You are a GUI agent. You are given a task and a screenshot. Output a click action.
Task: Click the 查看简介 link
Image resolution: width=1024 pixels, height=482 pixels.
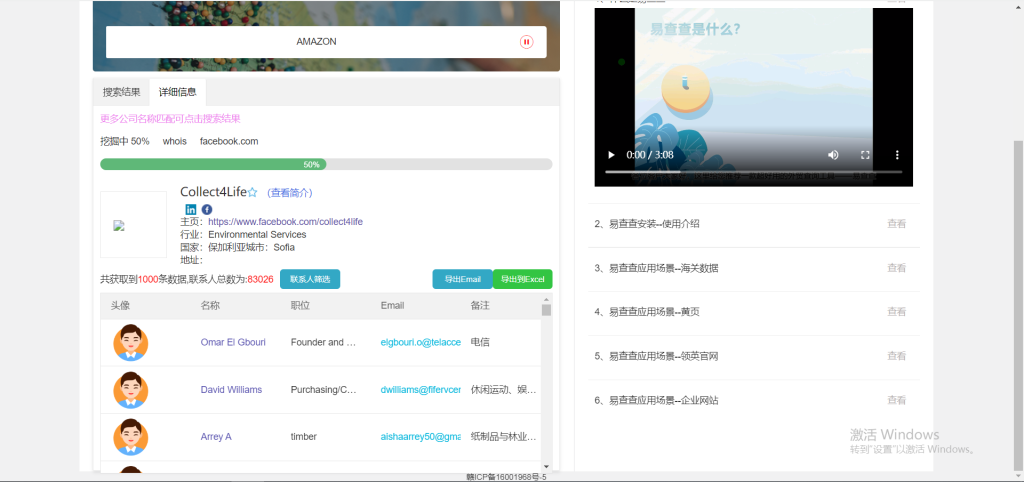[290, 192]
